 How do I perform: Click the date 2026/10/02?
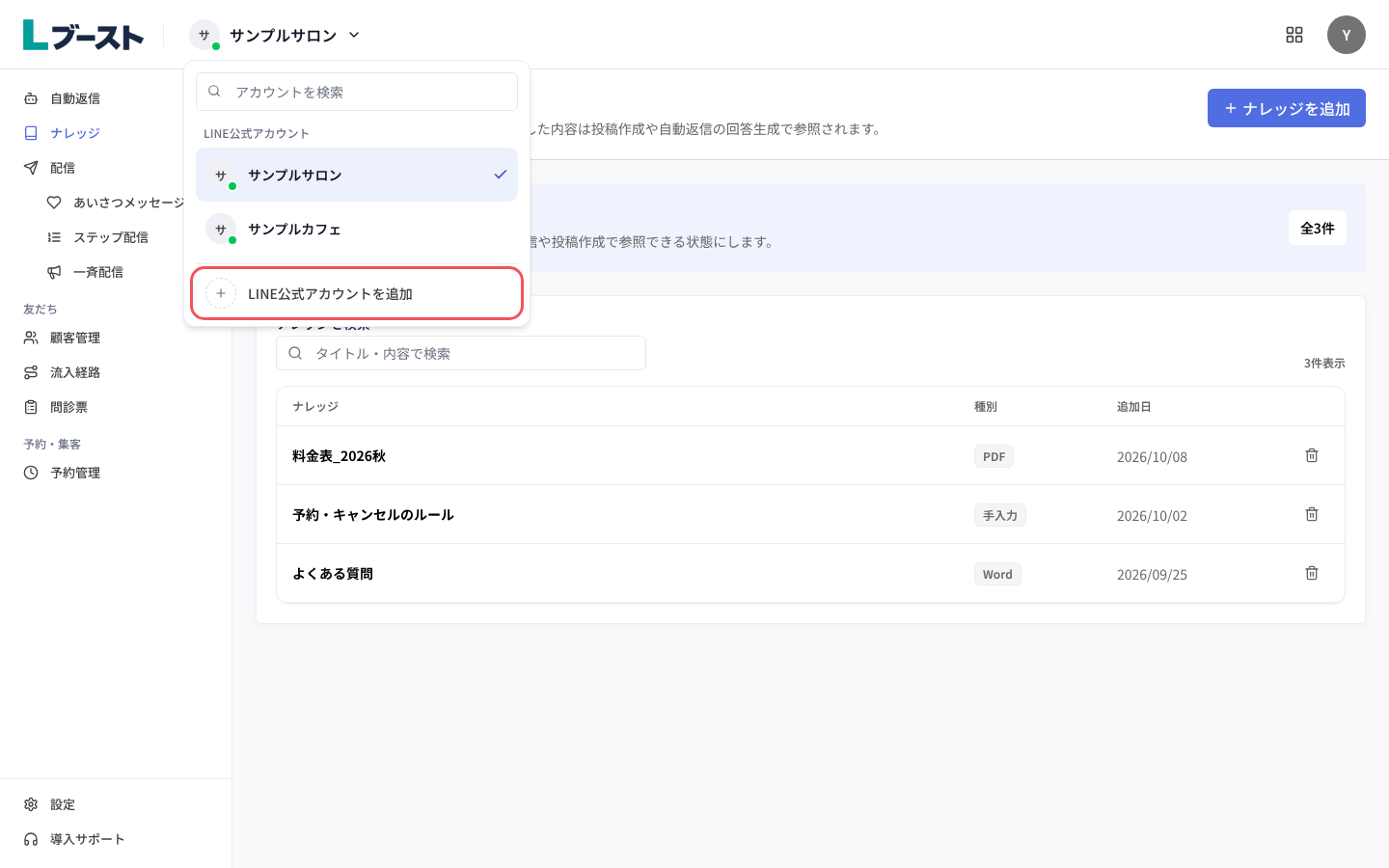click(1152, 516)
